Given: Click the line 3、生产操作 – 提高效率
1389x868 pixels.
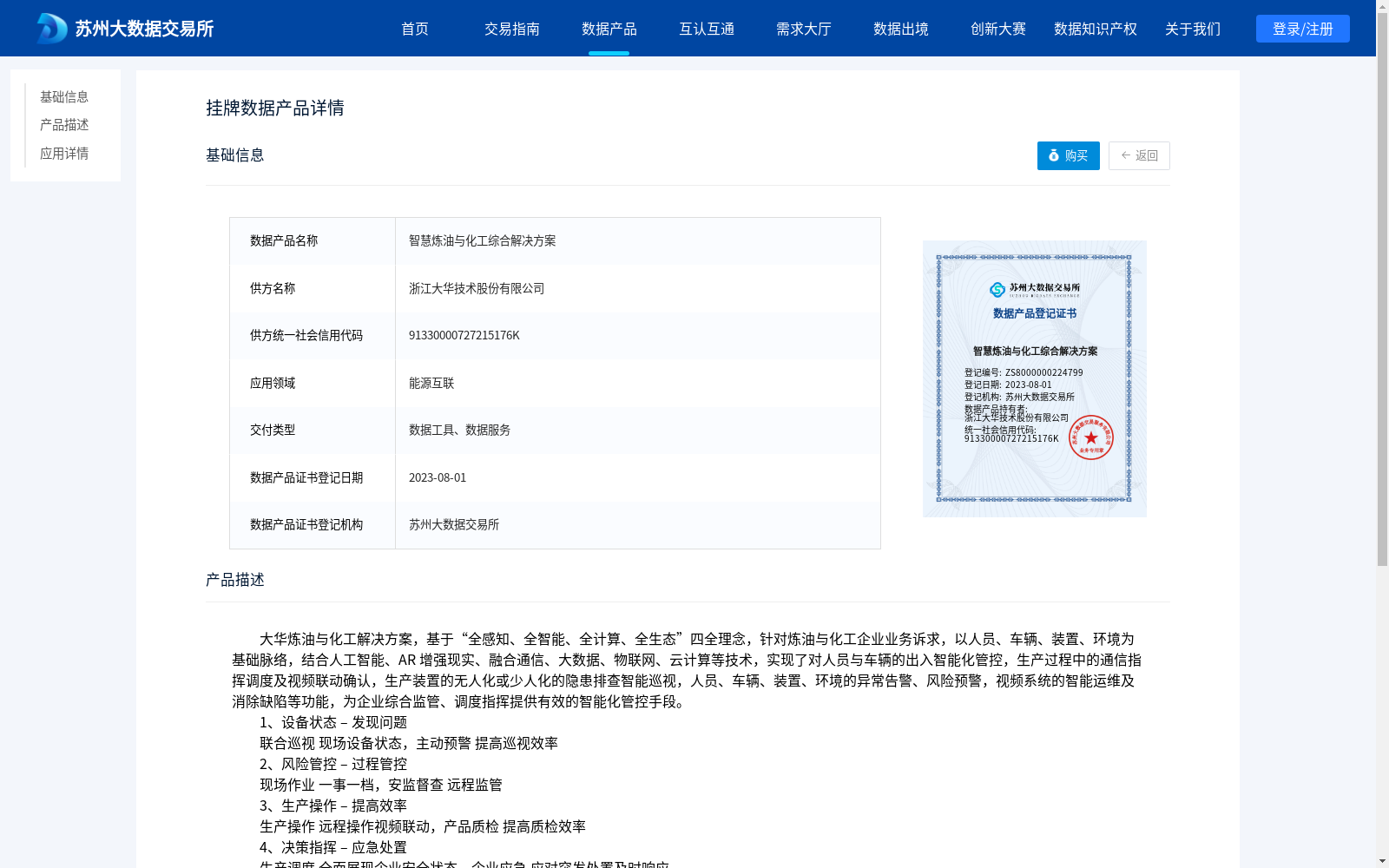Looking at the screenshot, I should click(x=333, y=806).
